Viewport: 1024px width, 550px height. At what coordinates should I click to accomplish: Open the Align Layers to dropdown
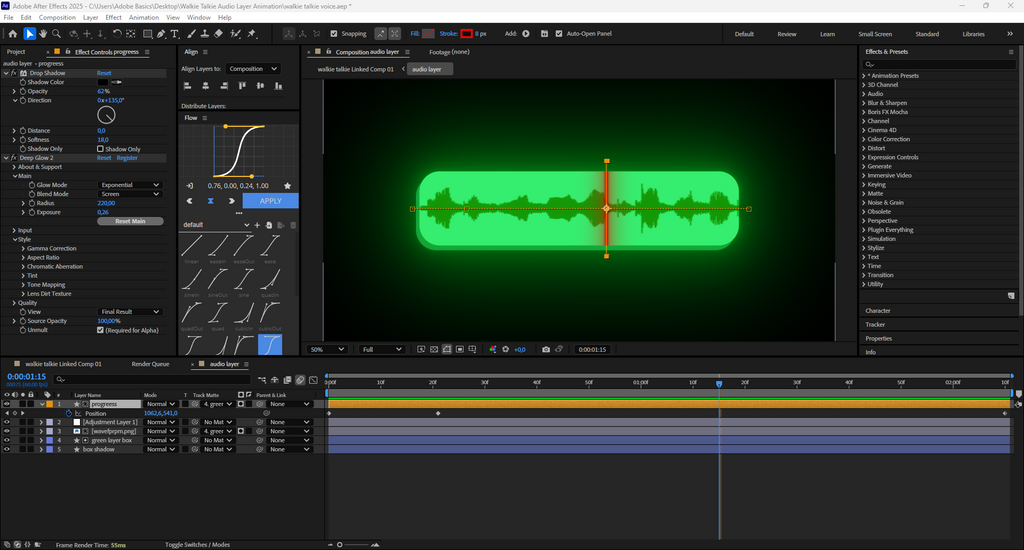click(252, 69)
